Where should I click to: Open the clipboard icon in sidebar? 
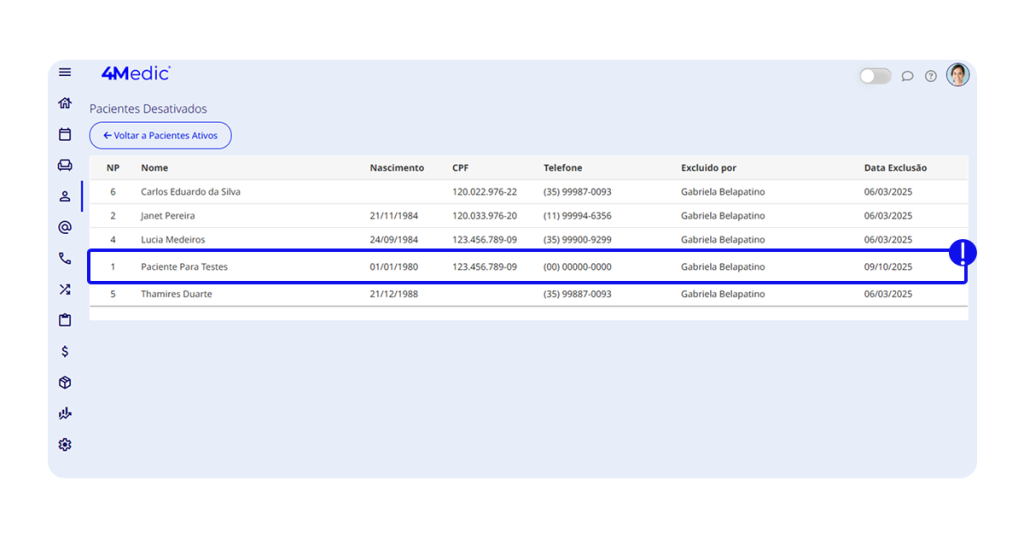[65, 321]
